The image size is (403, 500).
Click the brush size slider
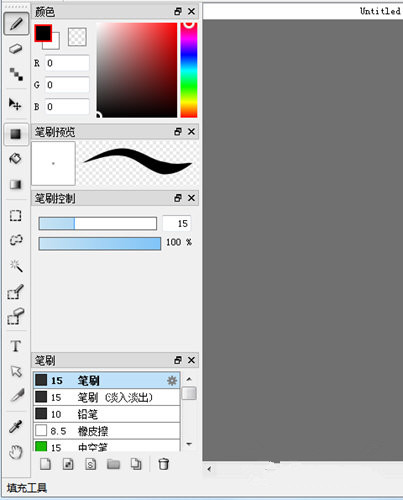98,223
